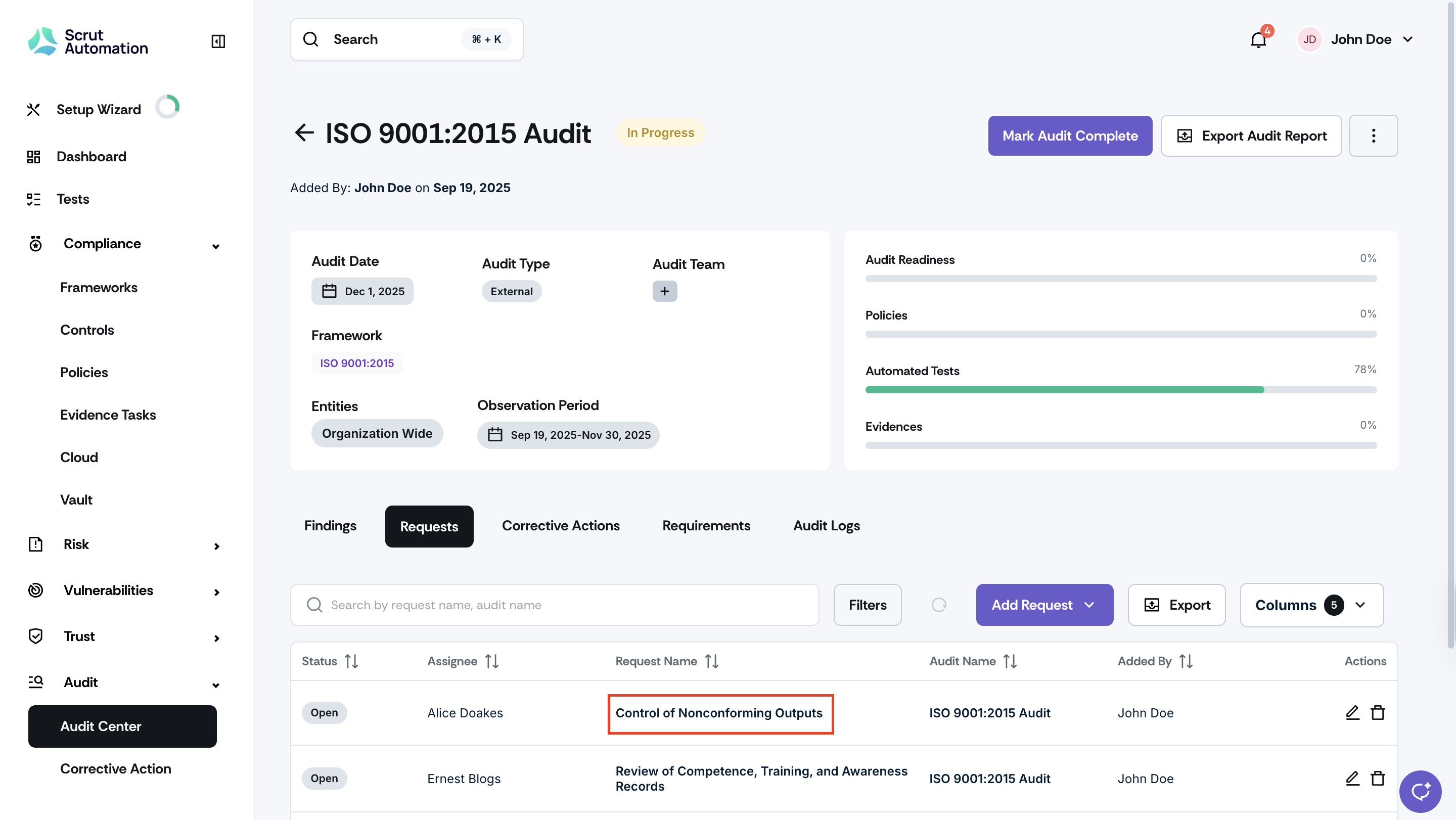Open Review of Competence, Training request
The width and height of the screenshot is (1456, 820).
(761, 778)
